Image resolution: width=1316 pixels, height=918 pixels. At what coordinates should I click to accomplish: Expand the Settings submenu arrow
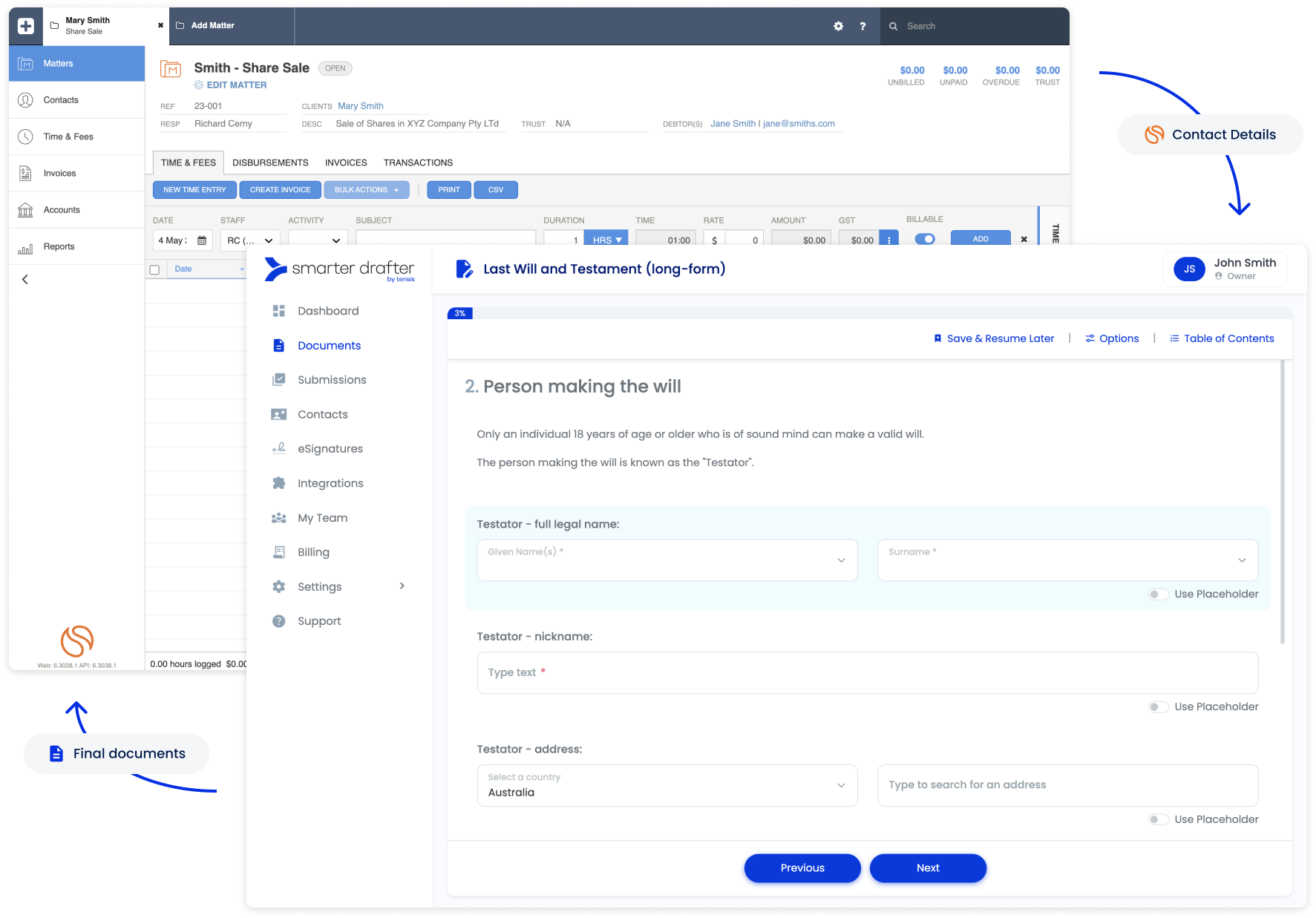(x=402, y=586)
